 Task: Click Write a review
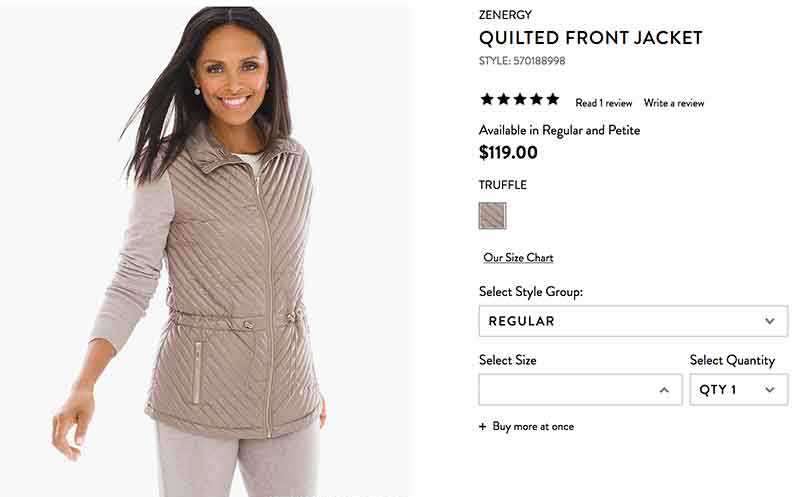click(x=674, y=103)
